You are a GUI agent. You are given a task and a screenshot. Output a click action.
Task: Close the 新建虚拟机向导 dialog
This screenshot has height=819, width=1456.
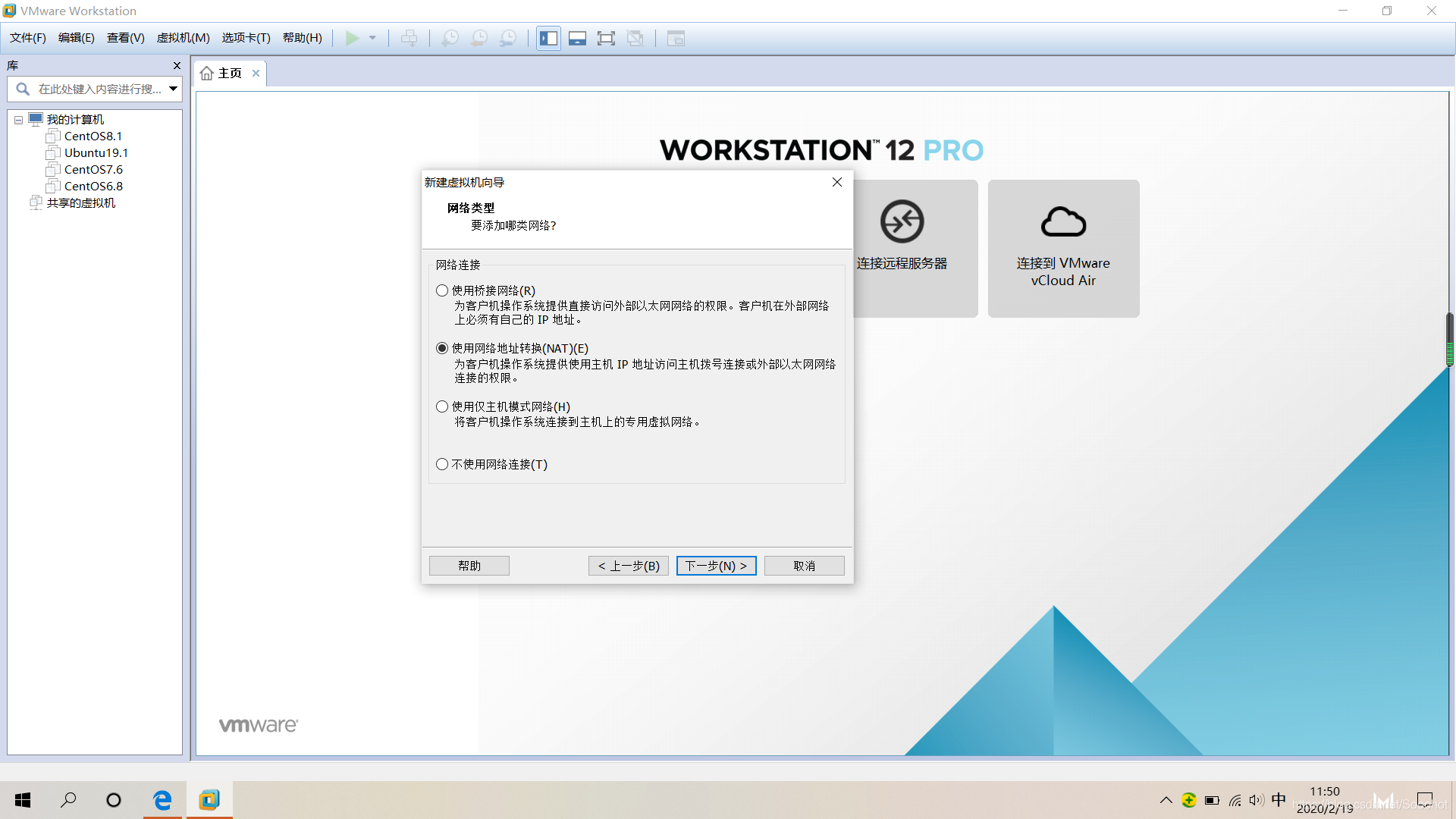click(837, 182)
